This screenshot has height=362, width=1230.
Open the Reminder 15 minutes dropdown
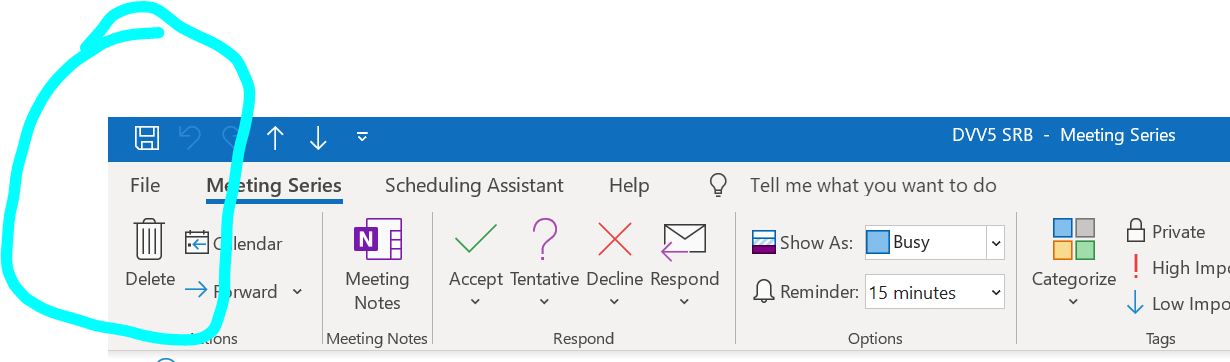[935, 293]
